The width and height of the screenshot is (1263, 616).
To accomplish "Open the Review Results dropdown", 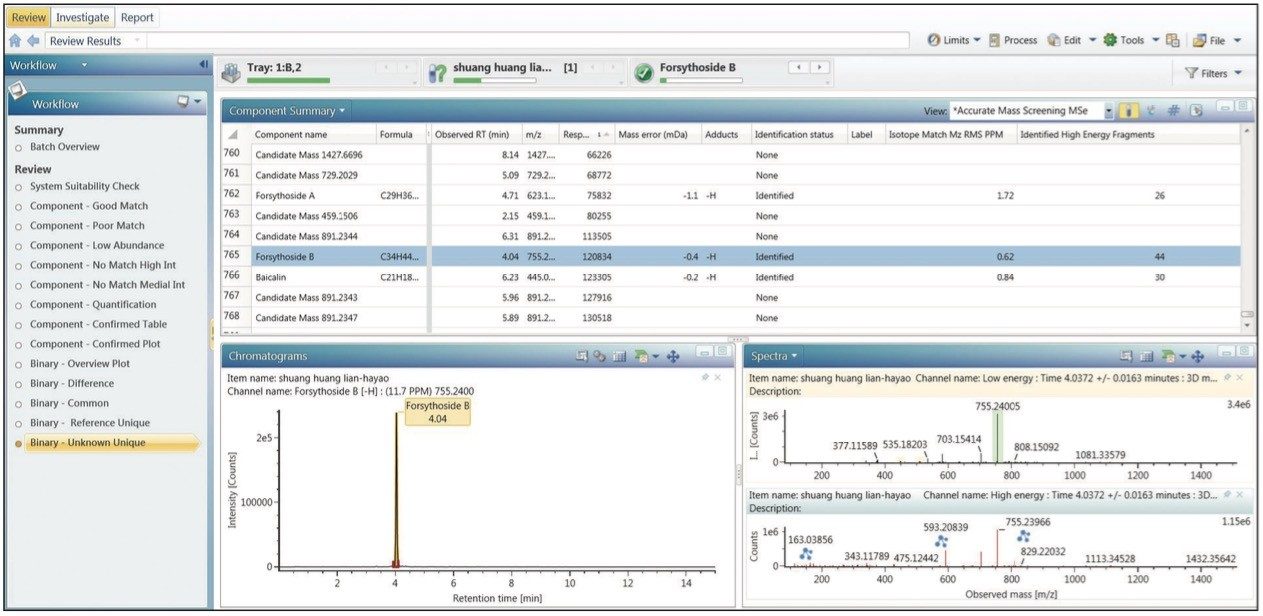I will pyautogui.click(x=137, y=41).
